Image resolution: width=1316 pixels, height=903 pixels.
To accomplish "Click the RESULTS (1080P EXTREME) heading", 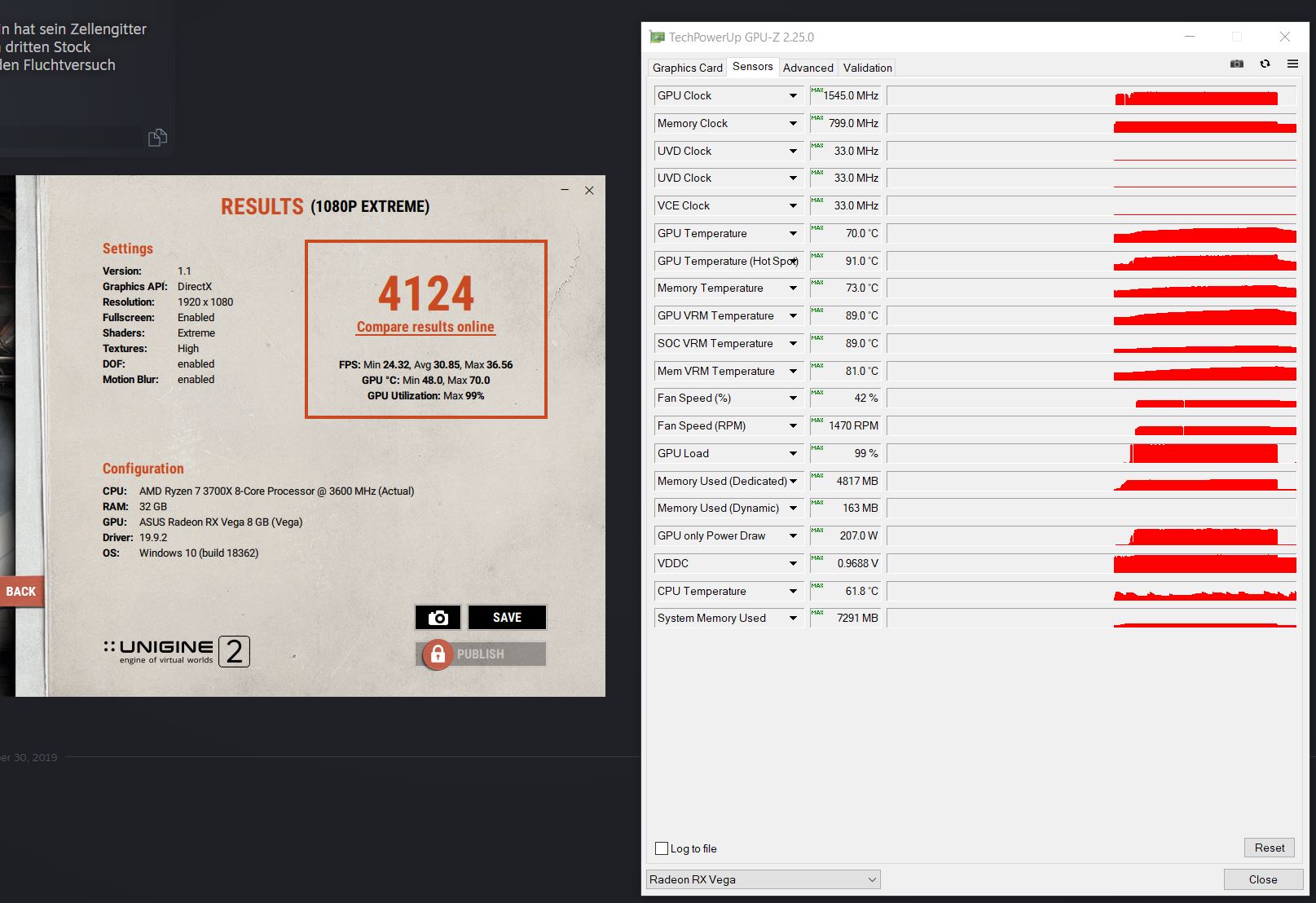I will click(325, 206).
